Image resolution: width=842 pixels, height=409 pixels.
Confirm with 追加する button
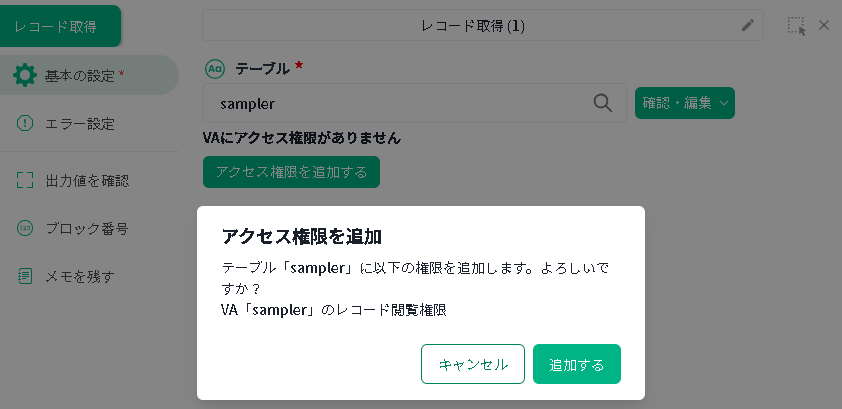[577, 364]
